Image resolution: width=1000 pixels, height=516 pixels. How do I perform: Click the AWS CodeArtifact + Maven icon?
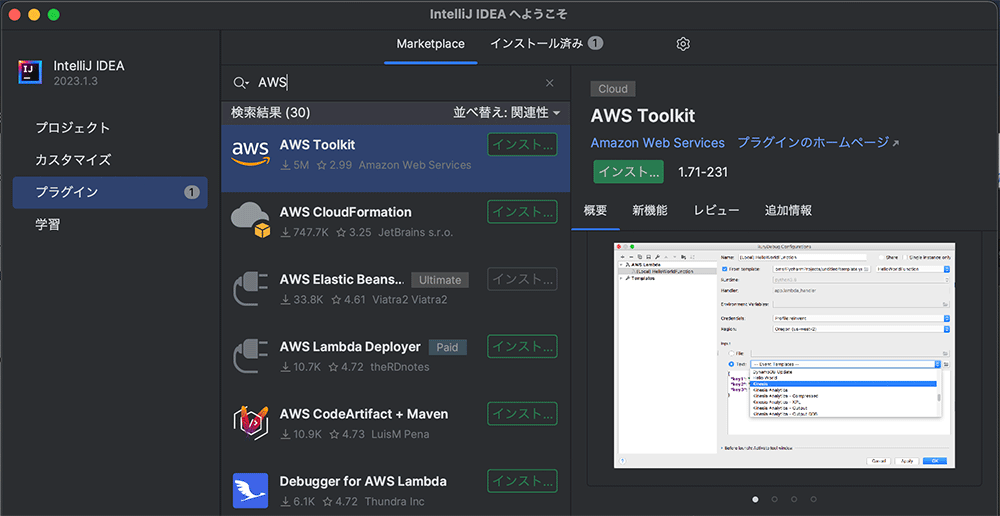click(x=251, y=423)
